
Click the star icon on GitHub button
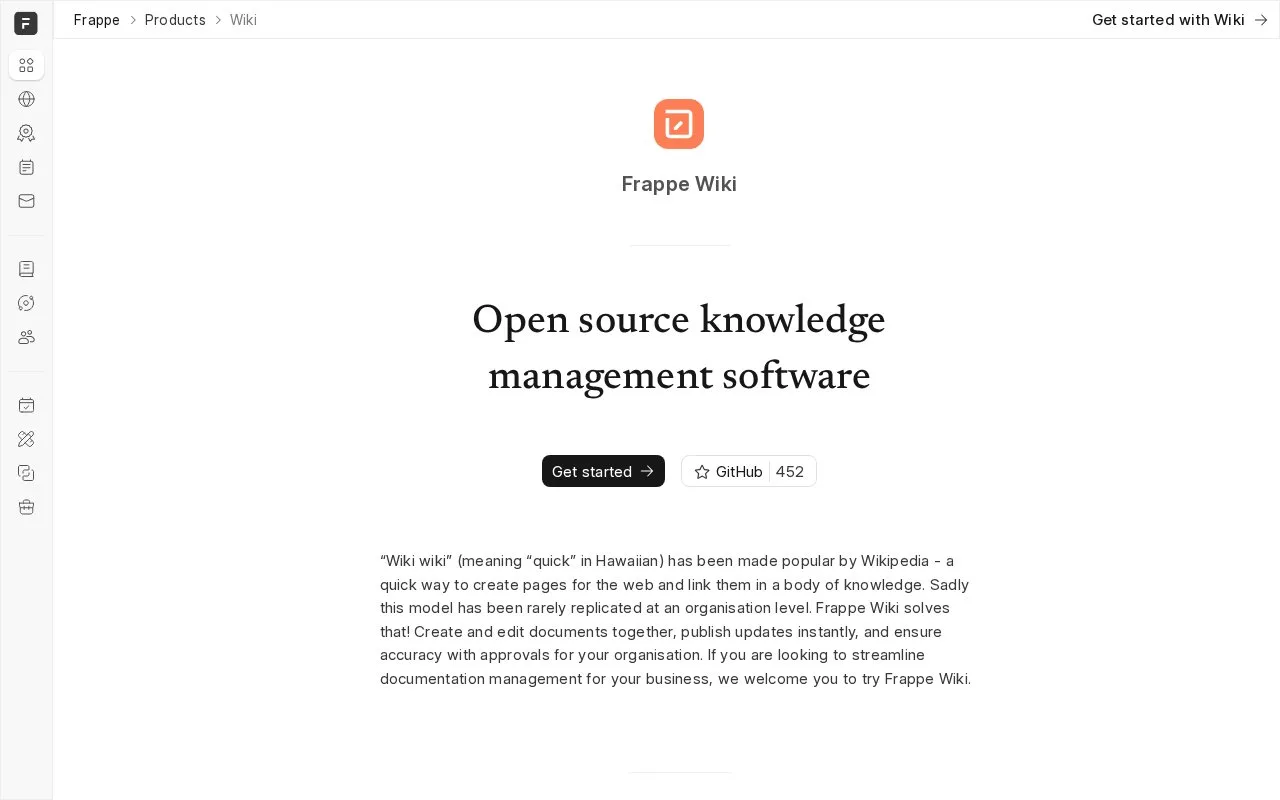coord(702,472)
